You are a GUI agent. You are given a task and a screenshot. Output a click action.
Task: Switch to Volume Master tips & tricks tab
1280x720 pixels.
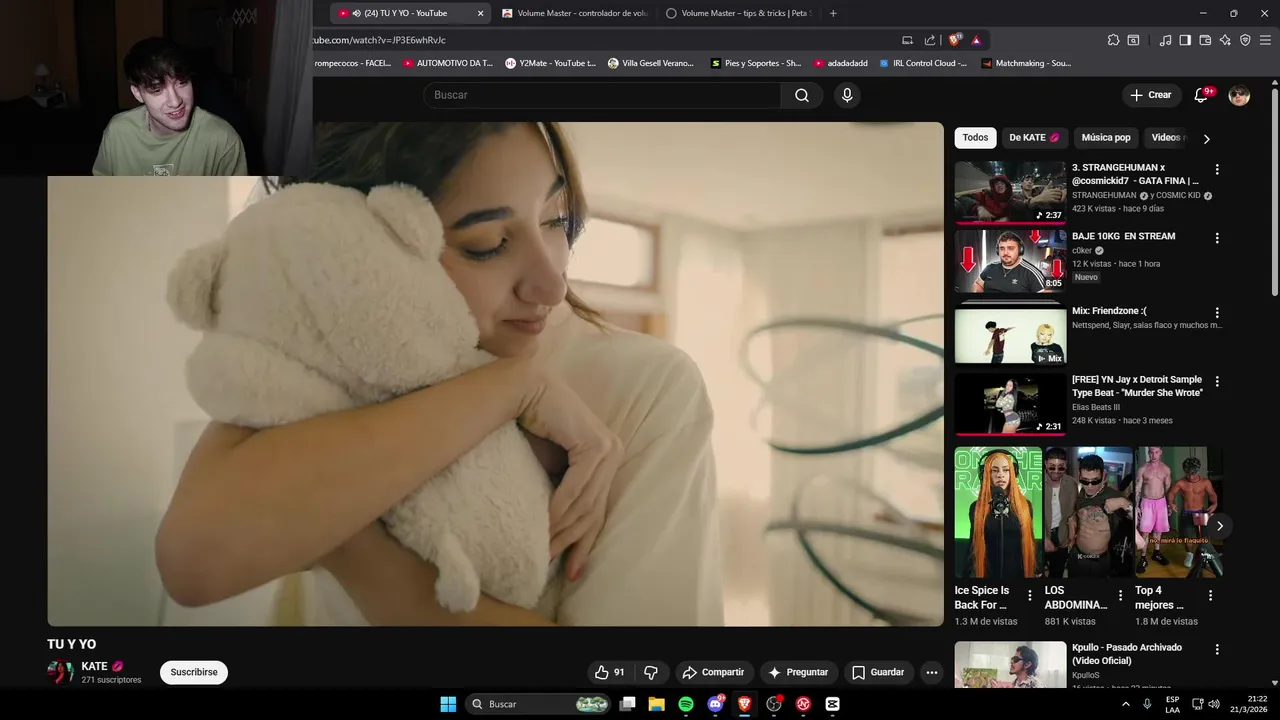pyautogui.click(x=738, y=13)
